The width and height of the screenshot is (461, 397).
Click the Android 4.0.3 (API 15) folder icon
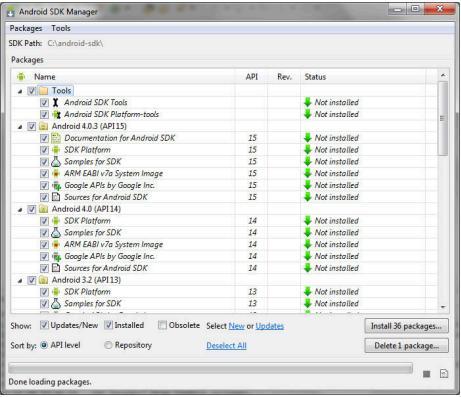(44, 126)
